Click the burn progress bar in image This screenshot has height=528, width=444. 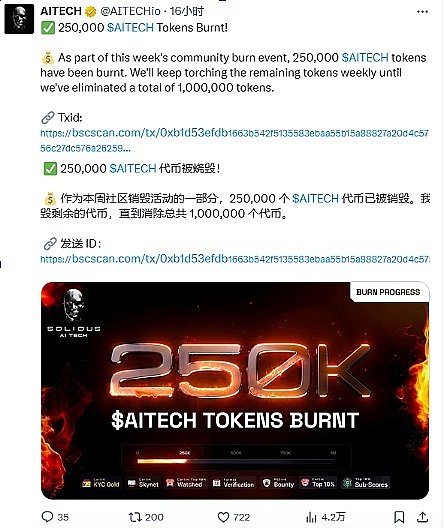[236, 461]
